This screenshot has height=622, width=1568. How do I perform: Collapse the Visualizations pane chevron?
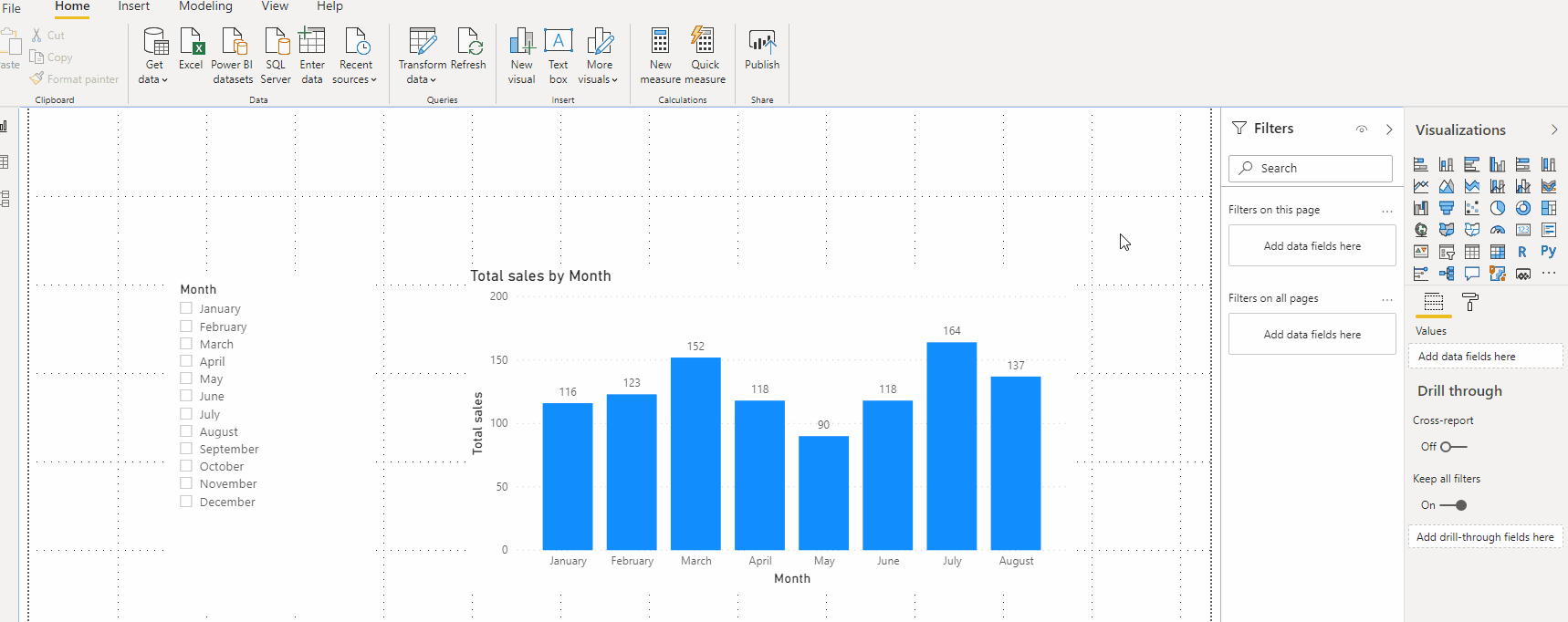[x=1554, y=130]
